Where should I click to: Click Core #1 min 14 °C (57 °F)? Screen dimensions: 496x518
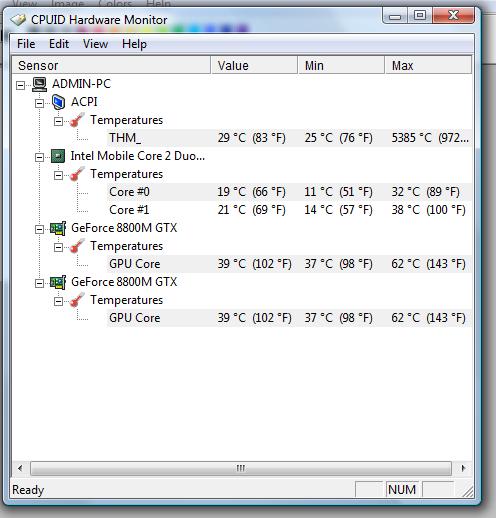point(338,210)
